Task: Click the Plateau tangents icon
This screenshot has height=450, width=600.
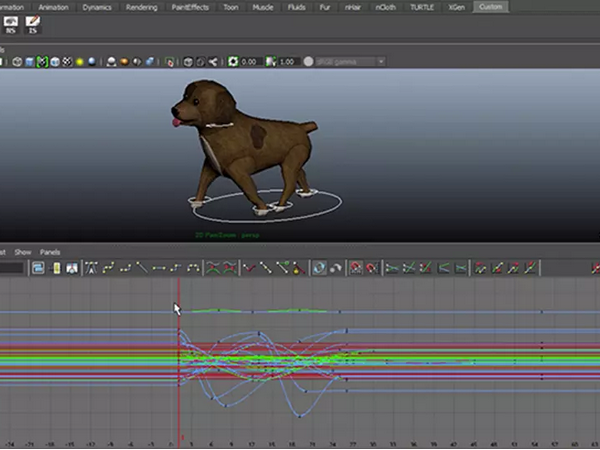Action: [x=193, y=268]
